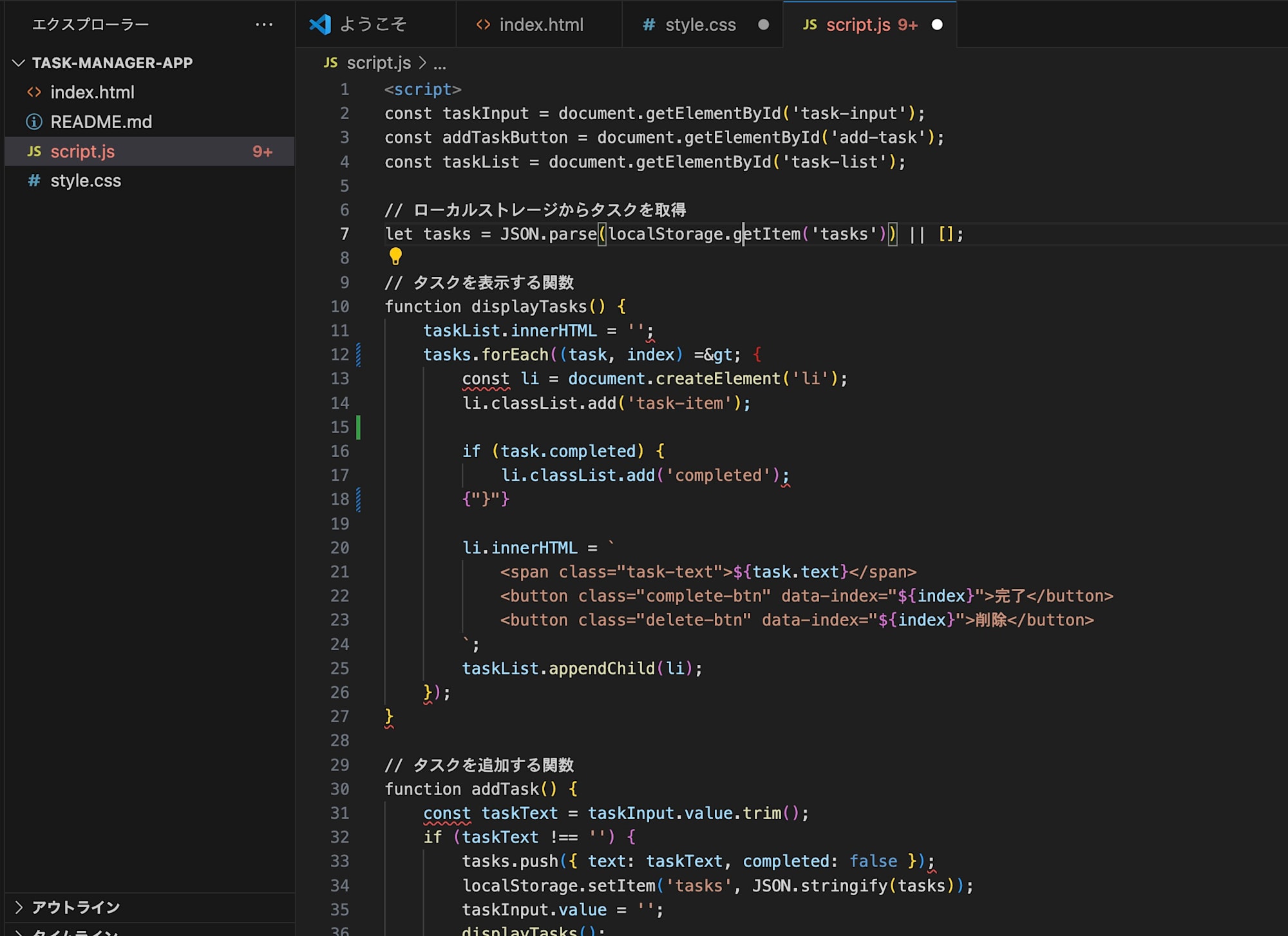
Task: Click 'li.innerHTML' on line 20
Action: [x=520, y=548]
